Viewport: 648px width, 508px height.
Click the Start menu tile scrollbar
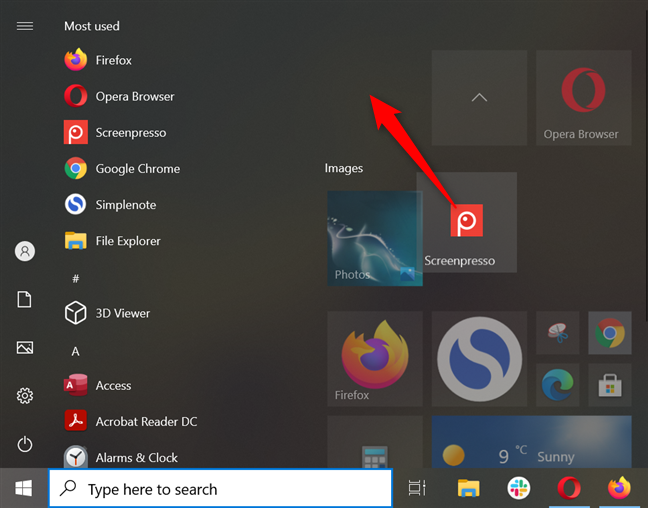pos(646,165)
